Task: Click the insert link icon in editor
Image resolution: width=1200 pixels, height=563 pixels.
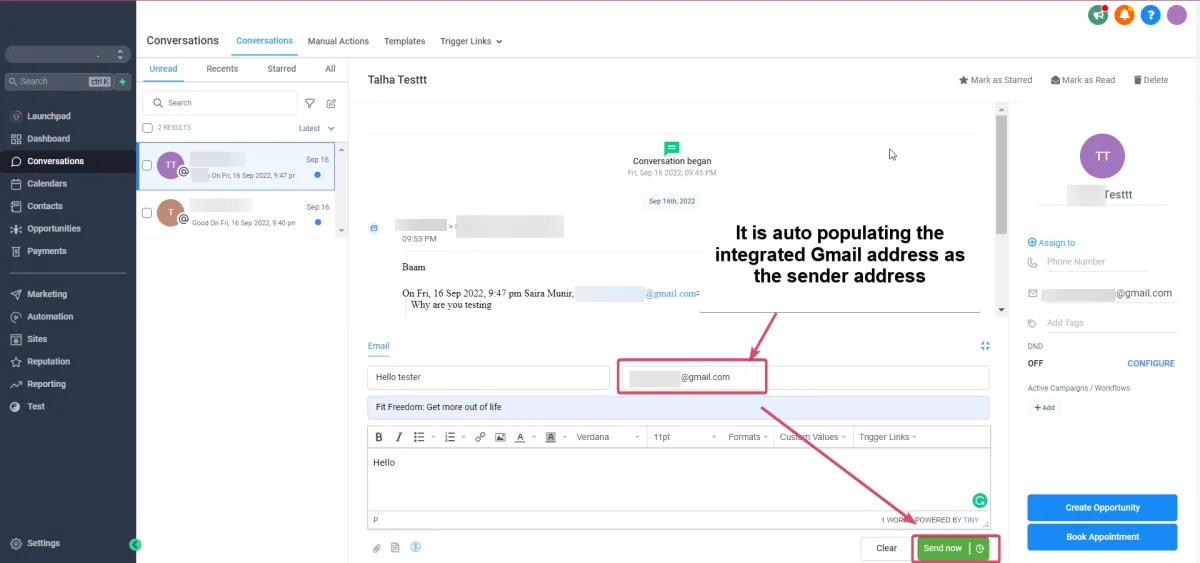Action: 480,437
